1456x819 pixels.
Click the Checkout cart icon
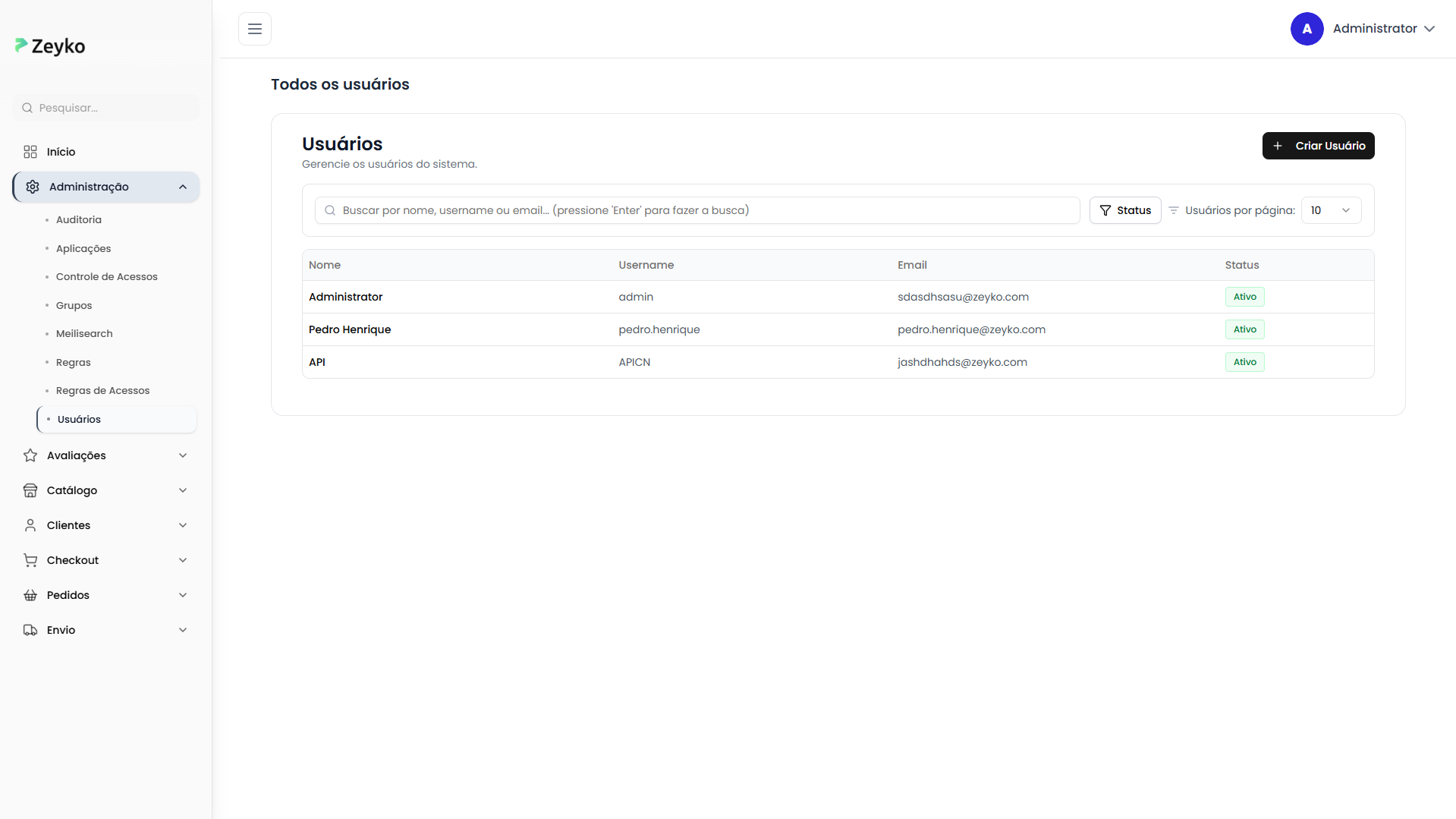coord(30,560)
